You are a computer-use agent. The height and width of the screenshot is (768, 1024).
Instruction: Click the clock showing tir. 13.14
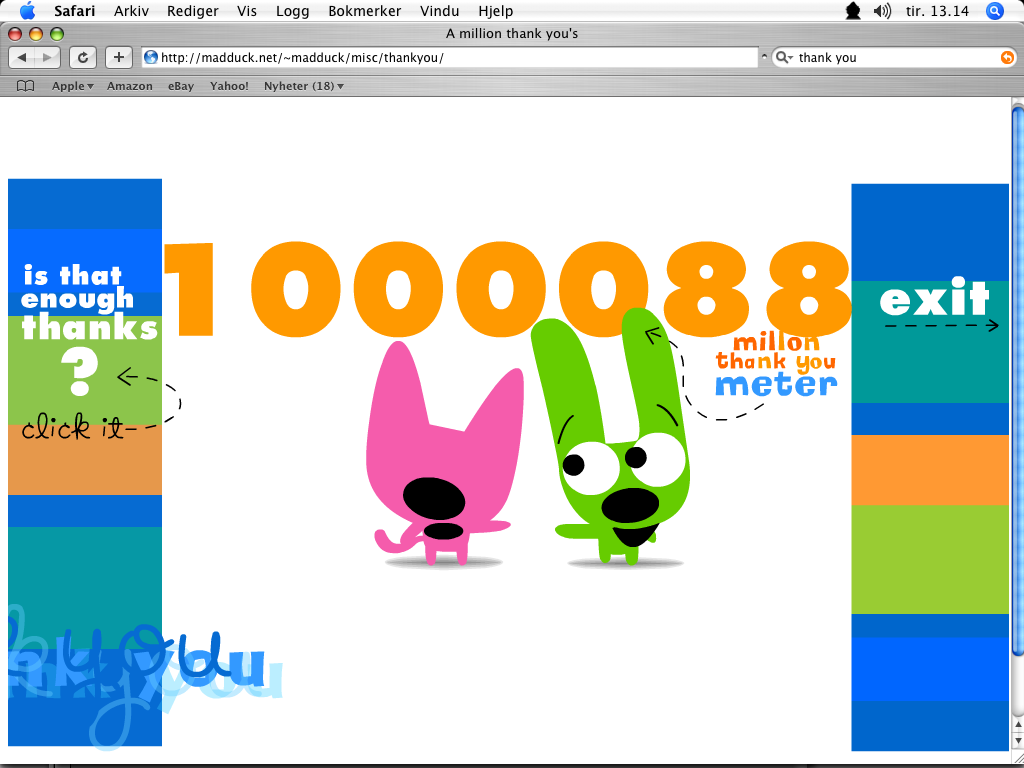tap(938, 11)
